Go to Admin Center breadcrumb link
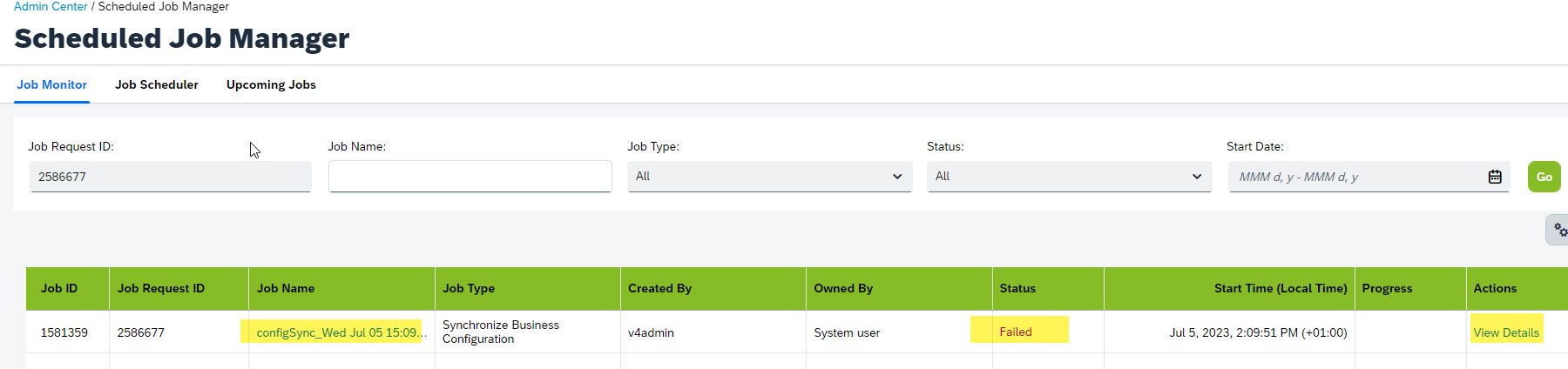1568x369 pixels. click(51, 6)
